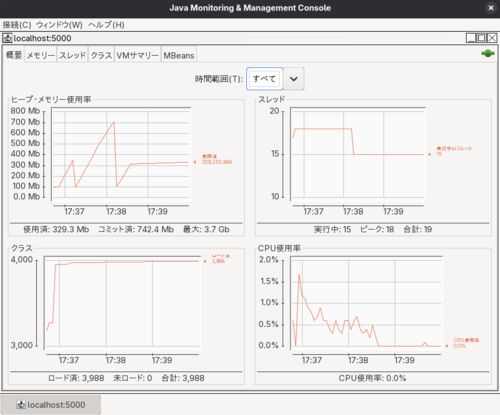Click the 800 Mb axis label
Viewport: 500px width, 415px height.
click(x=25, y=111)
